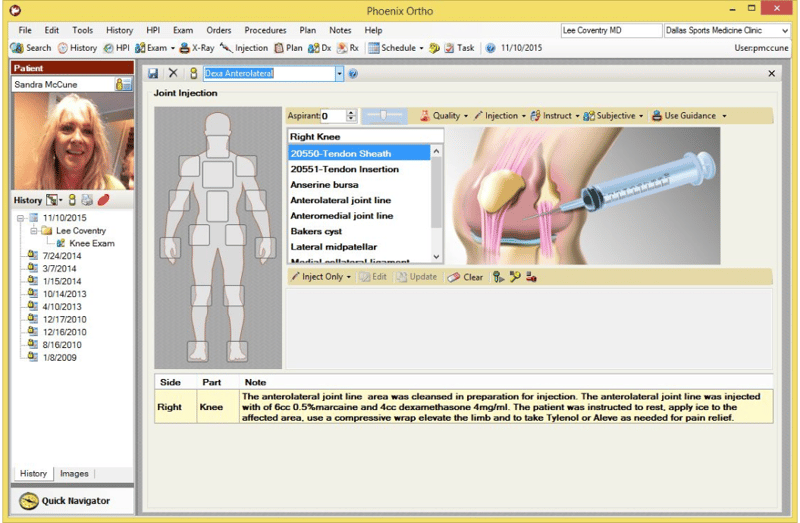Image resolution: width=800 pixels, height=523 pixels.
Task: Collapse the Lee Coventry folder node
Action: click(x=33, y=231)
